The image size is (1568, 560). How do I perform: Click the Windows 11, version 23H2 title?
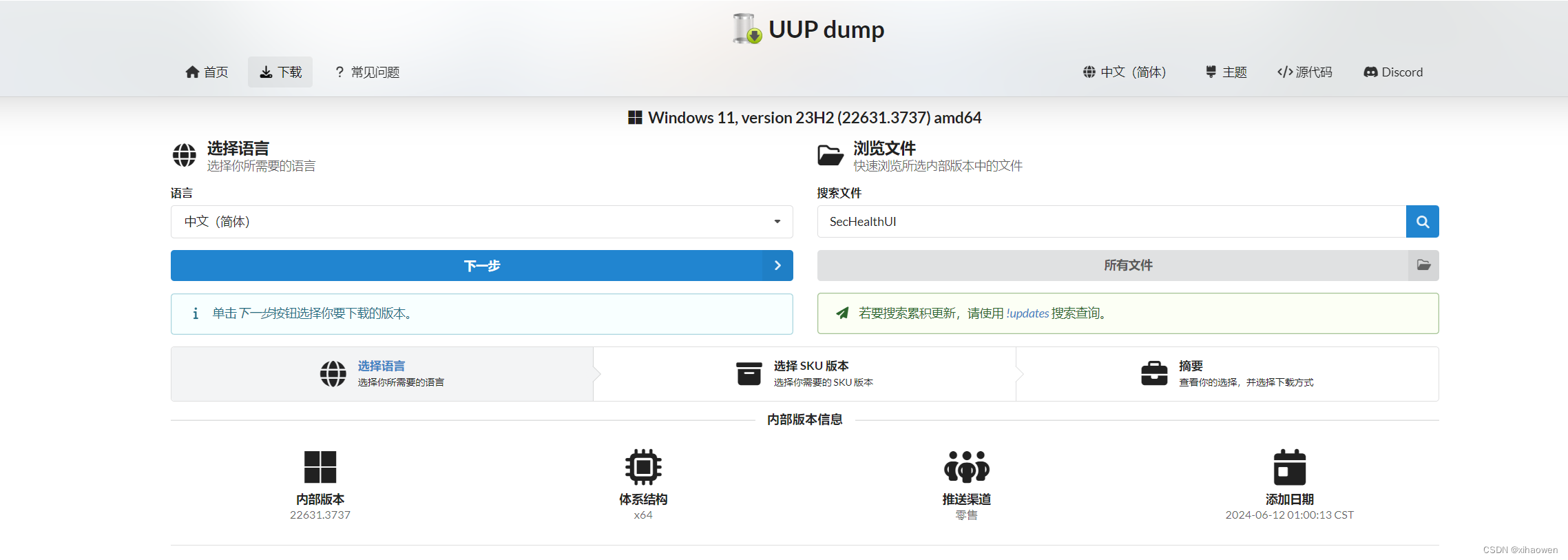click(x=815, y=118)
